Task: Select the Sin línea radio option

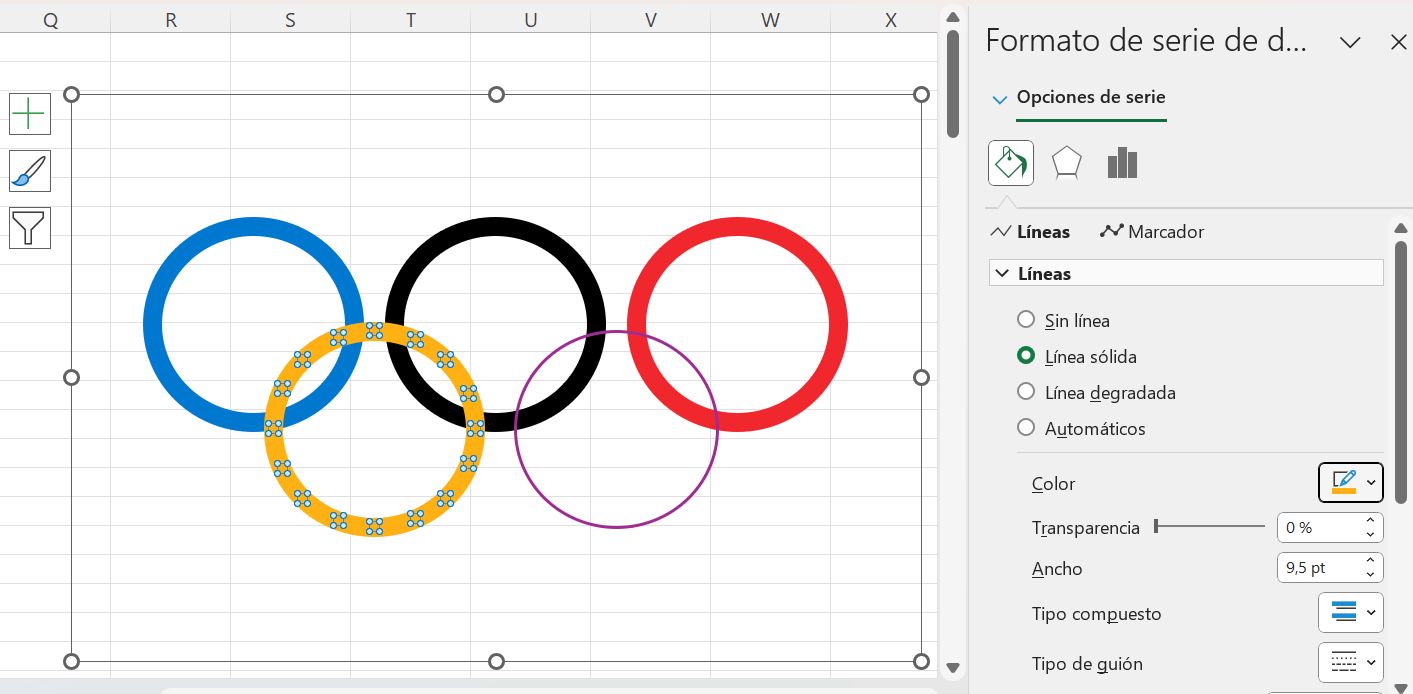Action: (1026, 320)
